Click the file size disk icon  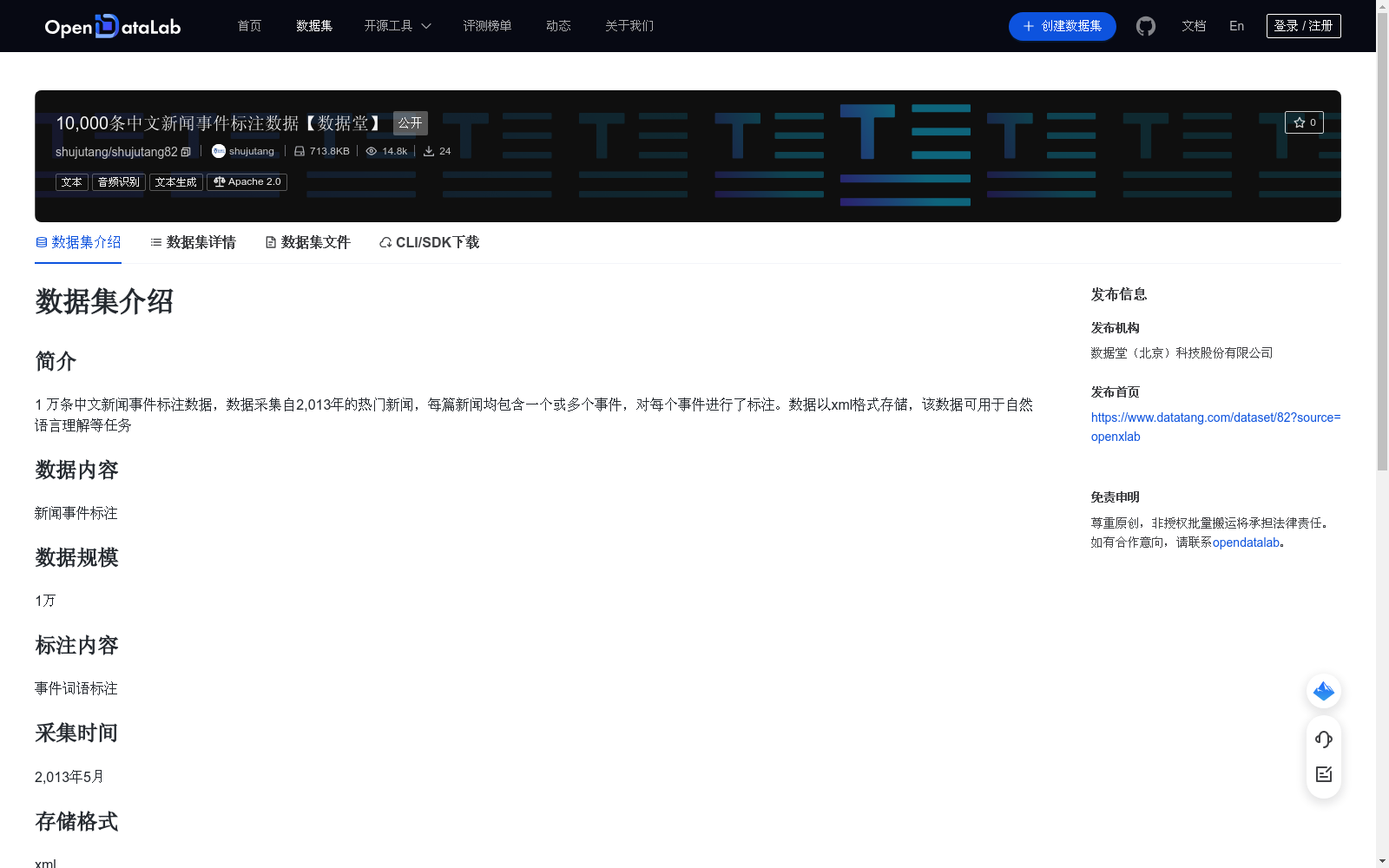[300, 151]
